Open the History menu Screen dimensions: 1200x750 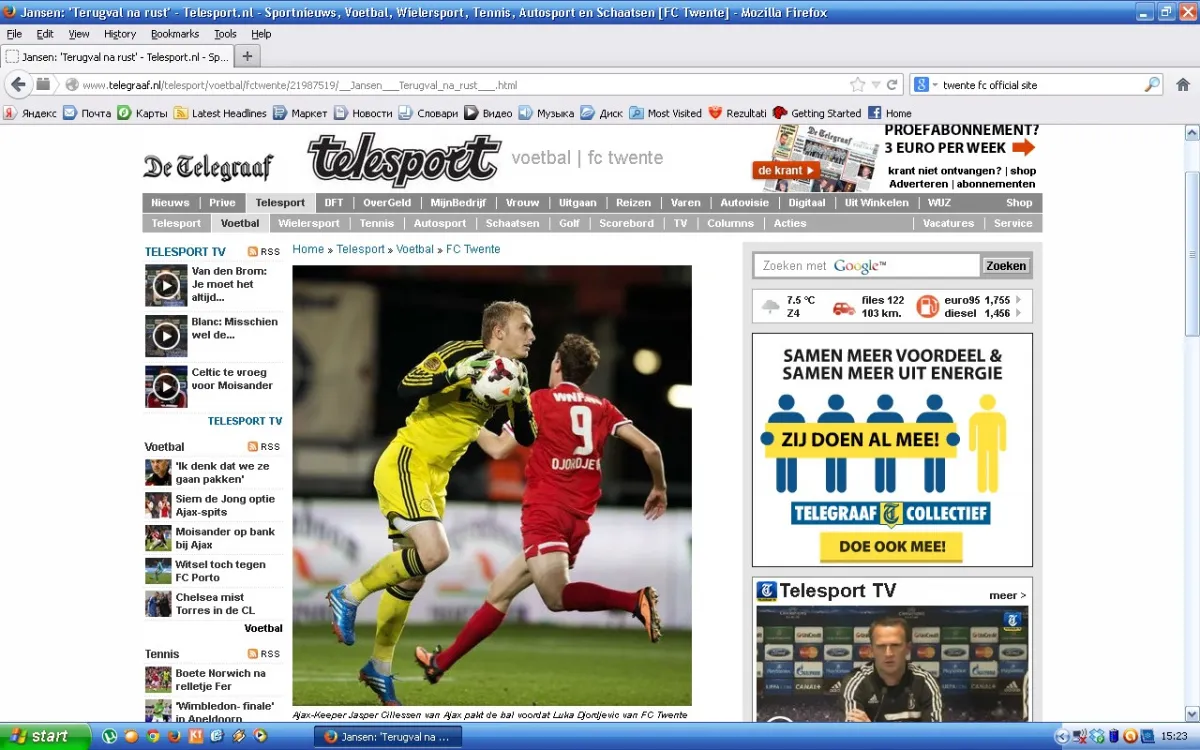click(120, 34)
